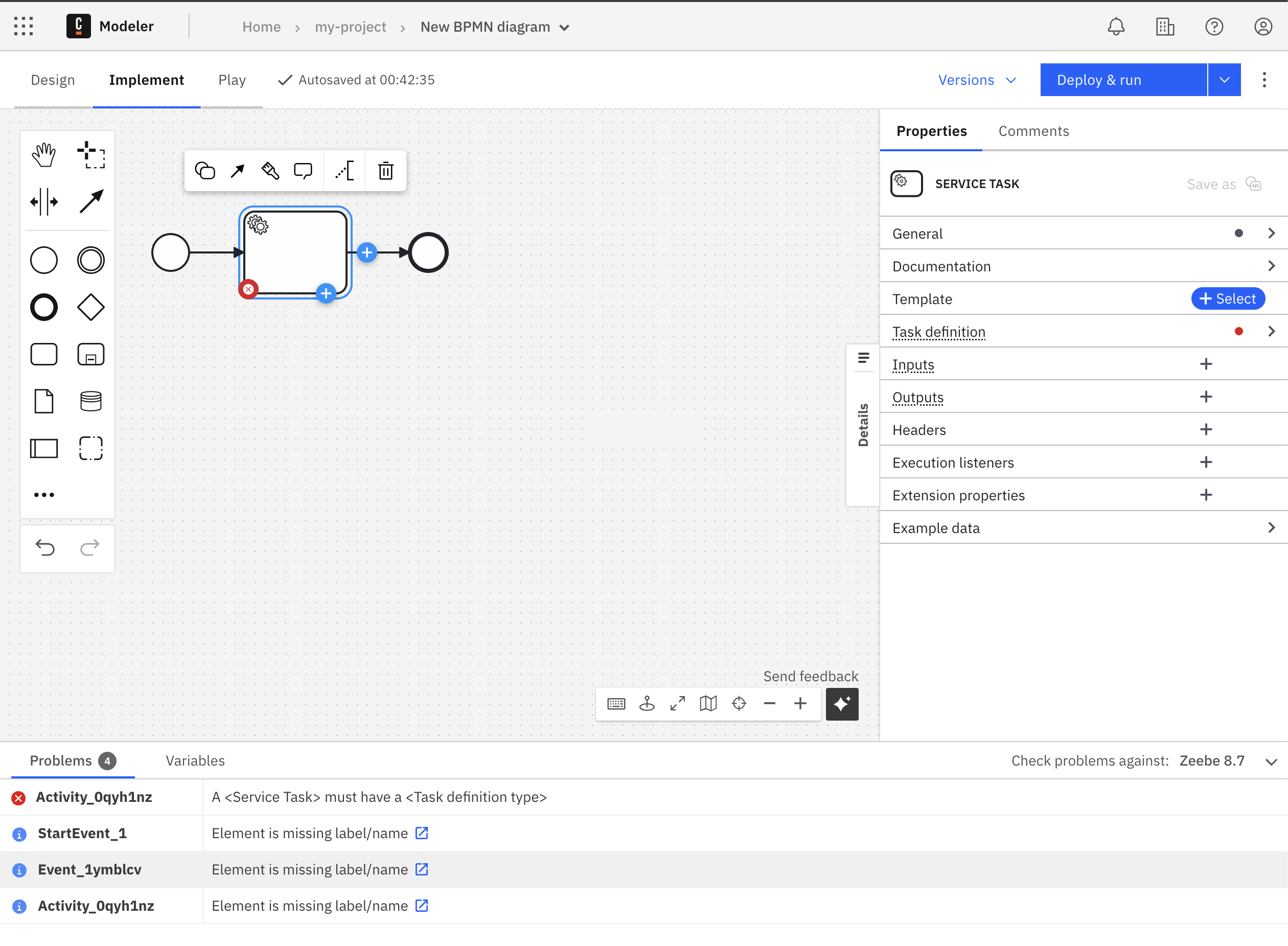Screen dimensions: 1288x946
Task: Switch to the Comments tab
Action: click(x=1033, y=131)
